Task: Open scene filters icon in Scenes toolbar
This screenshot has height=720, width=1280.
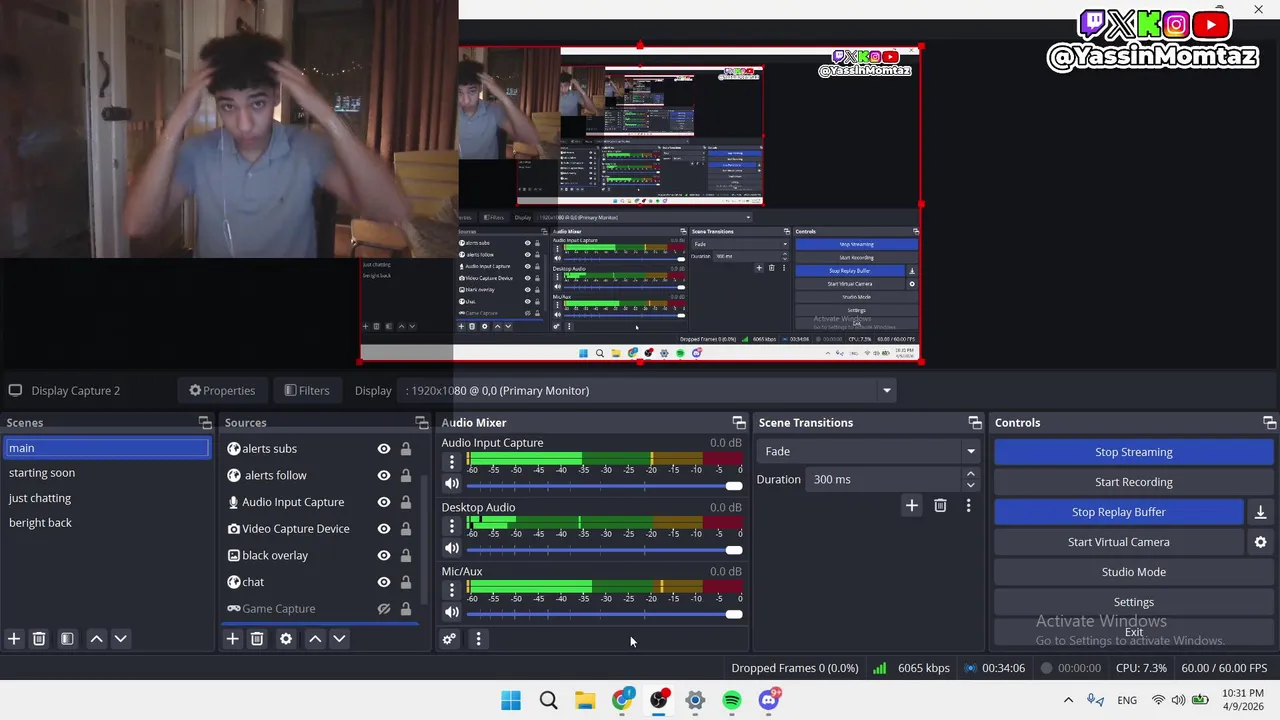Action: coord(67,639)
